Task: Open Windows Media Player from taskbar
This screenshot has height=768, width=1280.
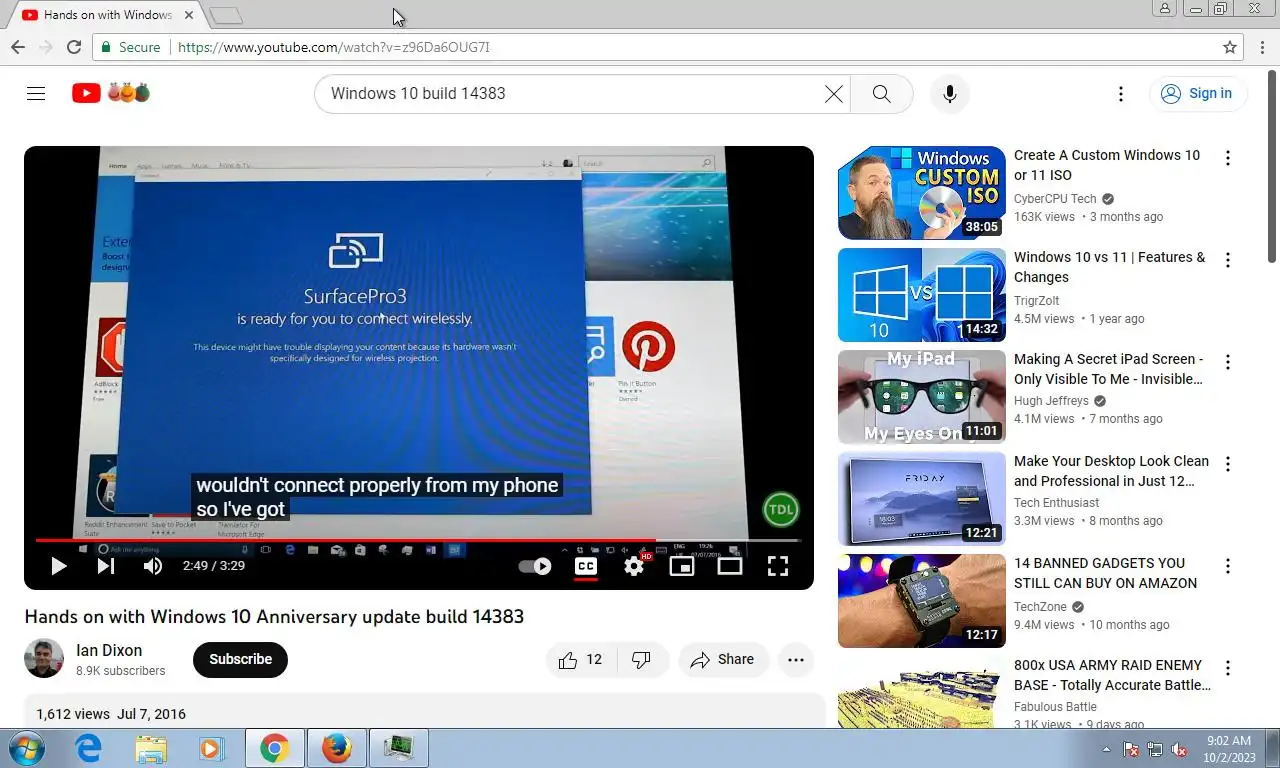Action: click(x=211, y=748)
